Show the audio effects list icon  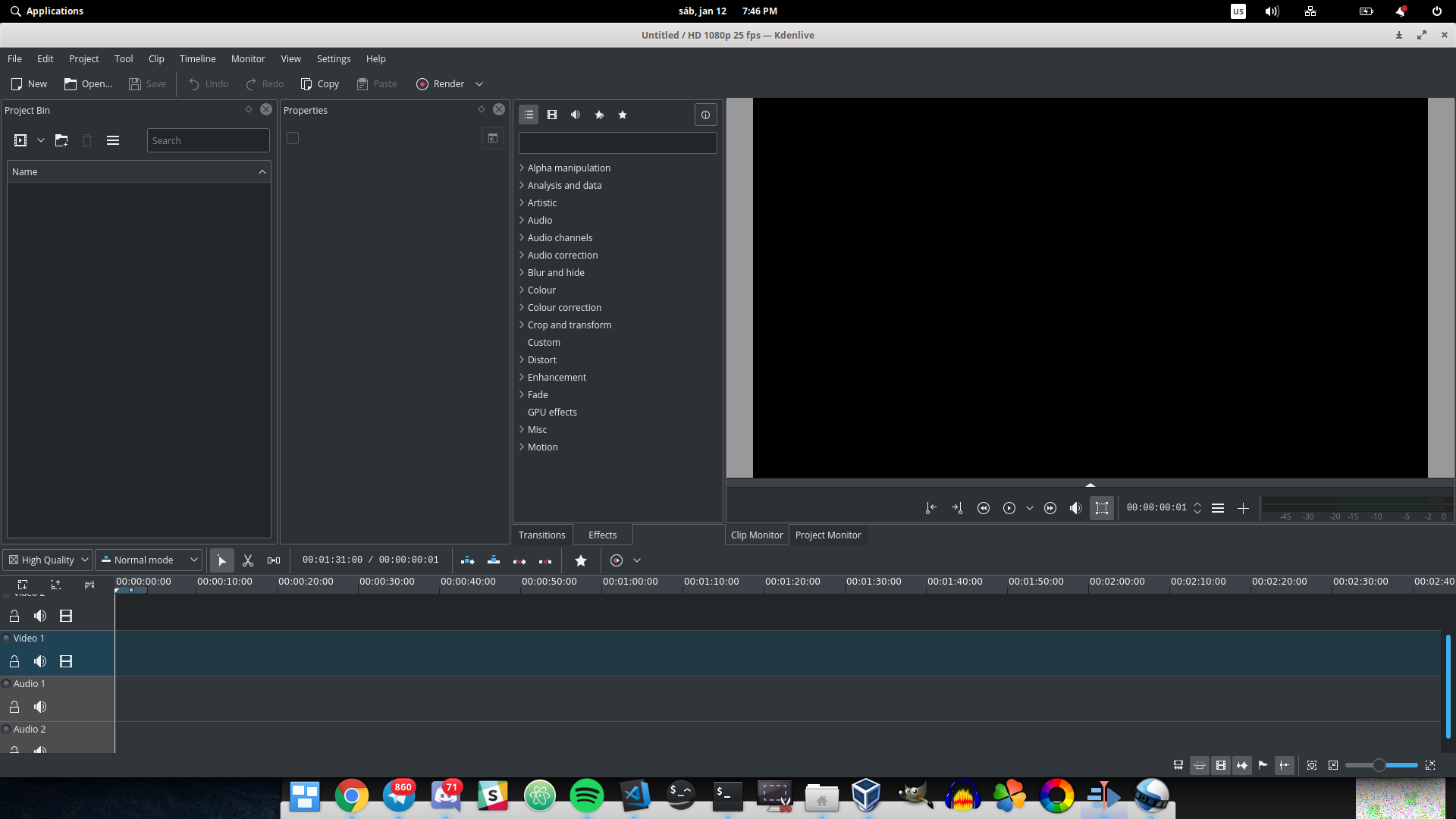[576, 115]
